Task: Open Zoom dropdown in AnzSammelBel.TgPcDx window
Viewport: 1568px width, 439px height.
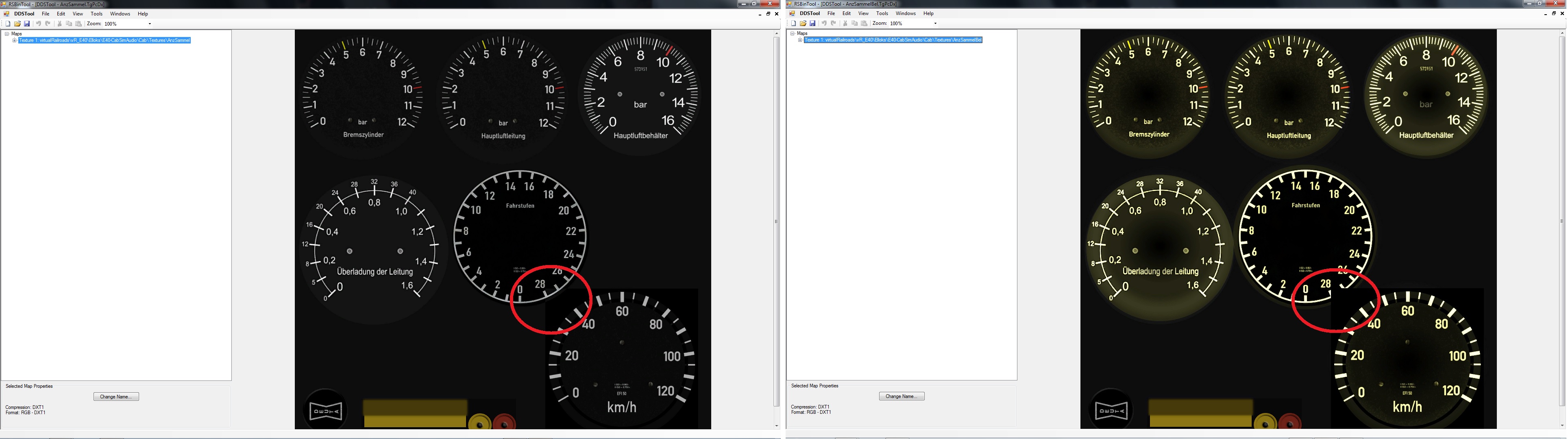Action: tap(936, 23)
